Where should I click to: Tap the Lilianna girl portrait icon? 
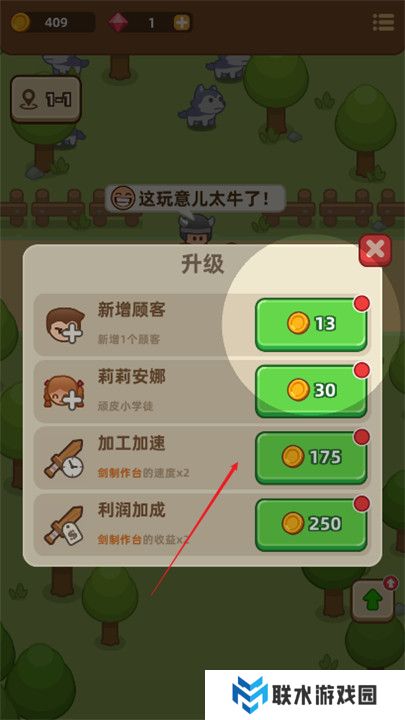click(x=63, y=392)
